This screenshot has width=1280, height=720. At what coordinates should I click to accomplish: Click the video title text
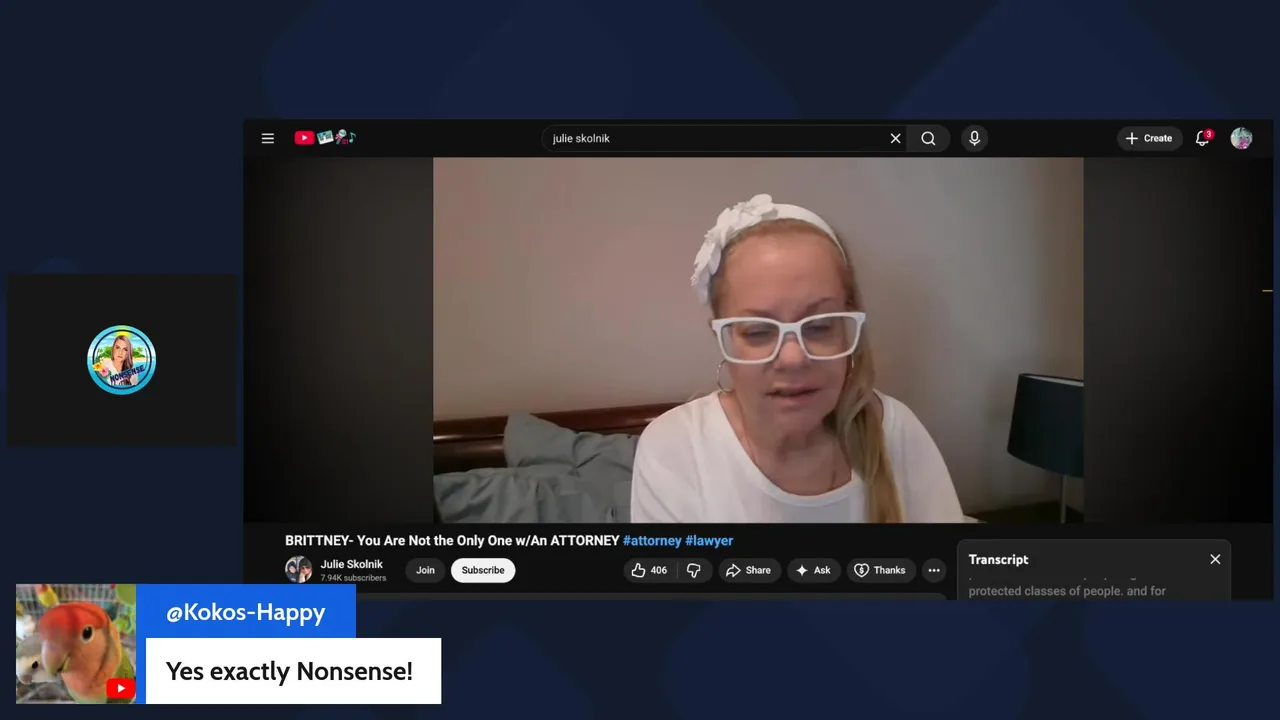click(x=452, y=541)
